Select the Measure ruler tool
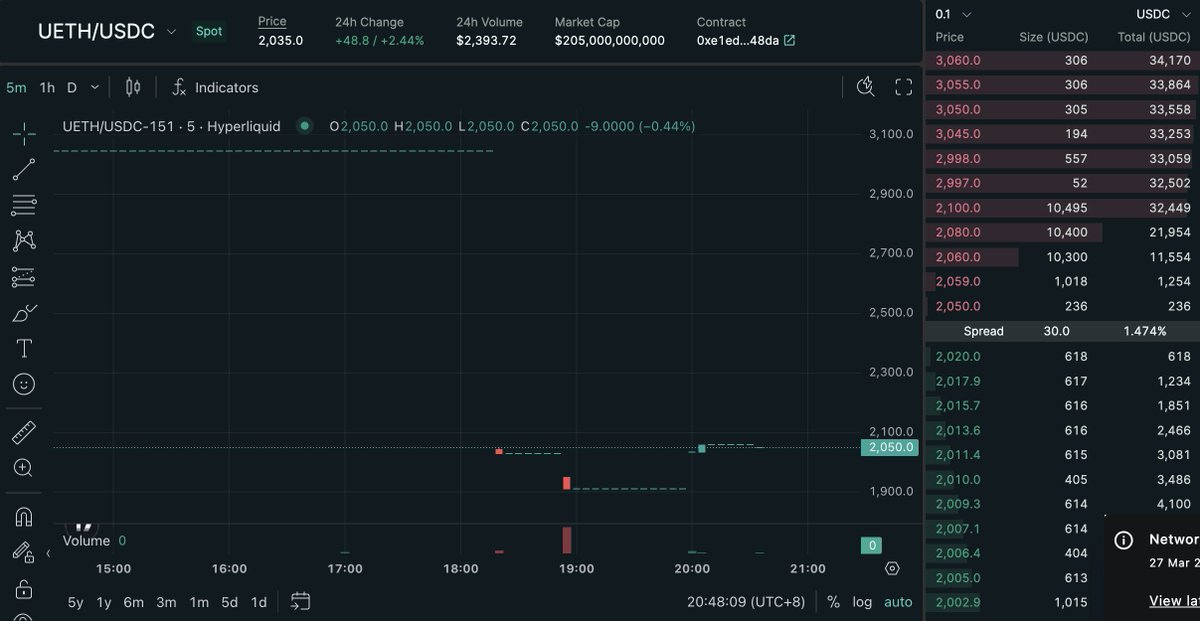This screenshot has height=621, width=1200. click(x=22, y=432)
